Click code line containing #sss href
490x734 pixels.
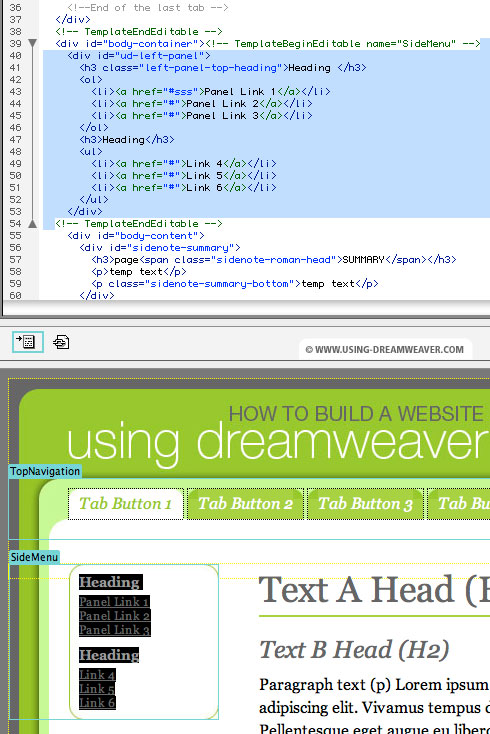(211, 91)
